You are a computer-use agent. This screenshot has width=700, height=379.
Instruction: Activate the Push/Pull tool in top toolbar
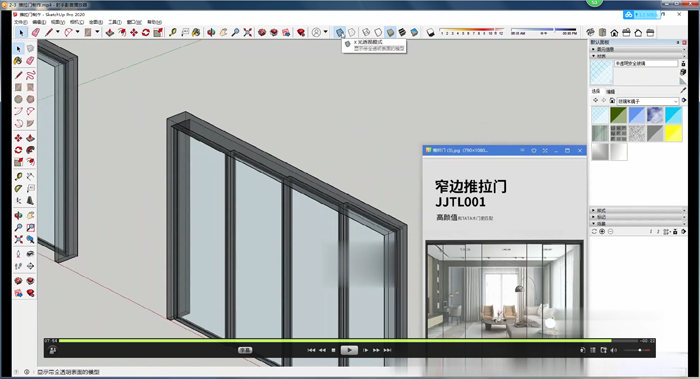[110, 33]
